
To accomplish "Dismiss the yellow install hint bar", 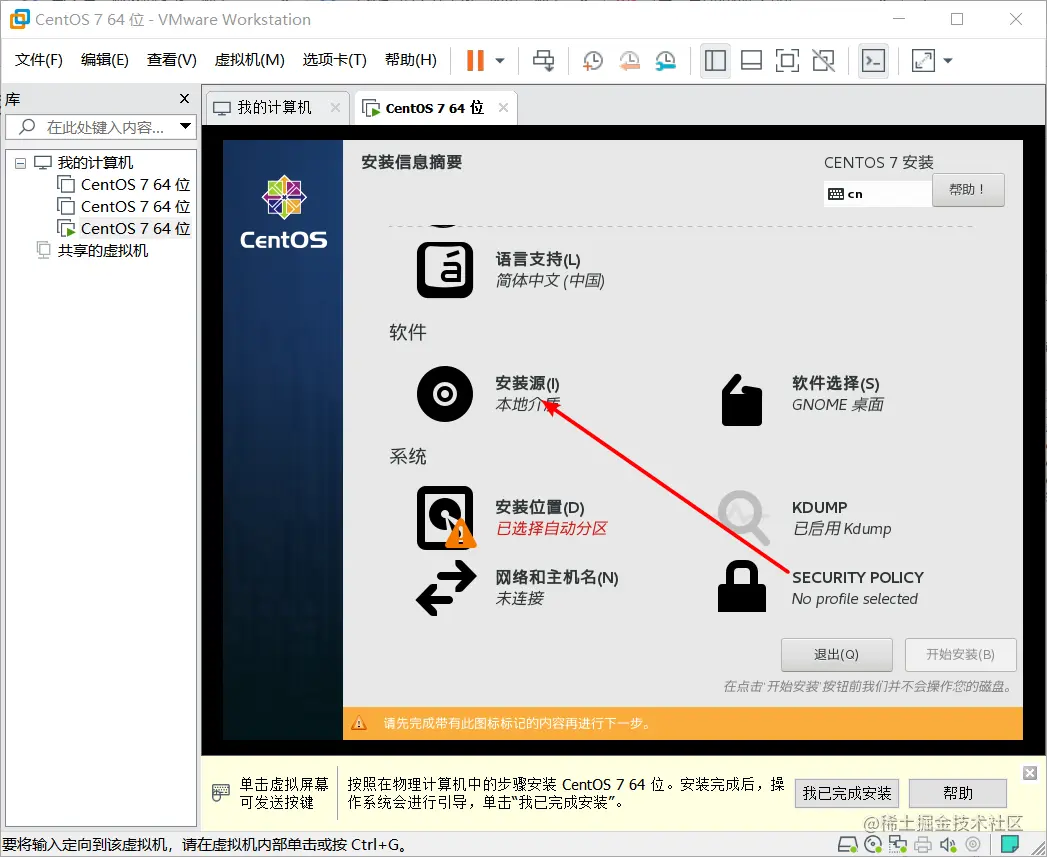I will click(x=1030, y=773).
